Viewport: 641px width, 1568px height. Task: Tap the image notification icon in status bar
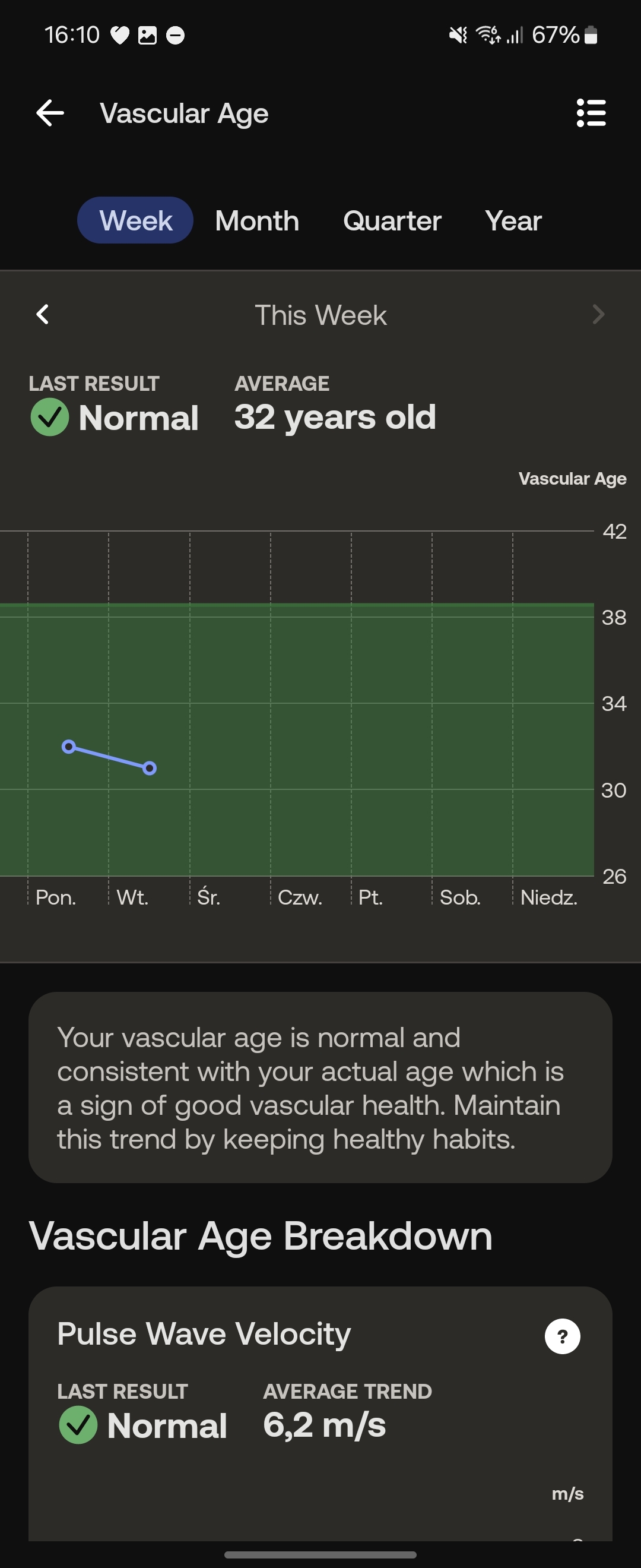[147, 35]
